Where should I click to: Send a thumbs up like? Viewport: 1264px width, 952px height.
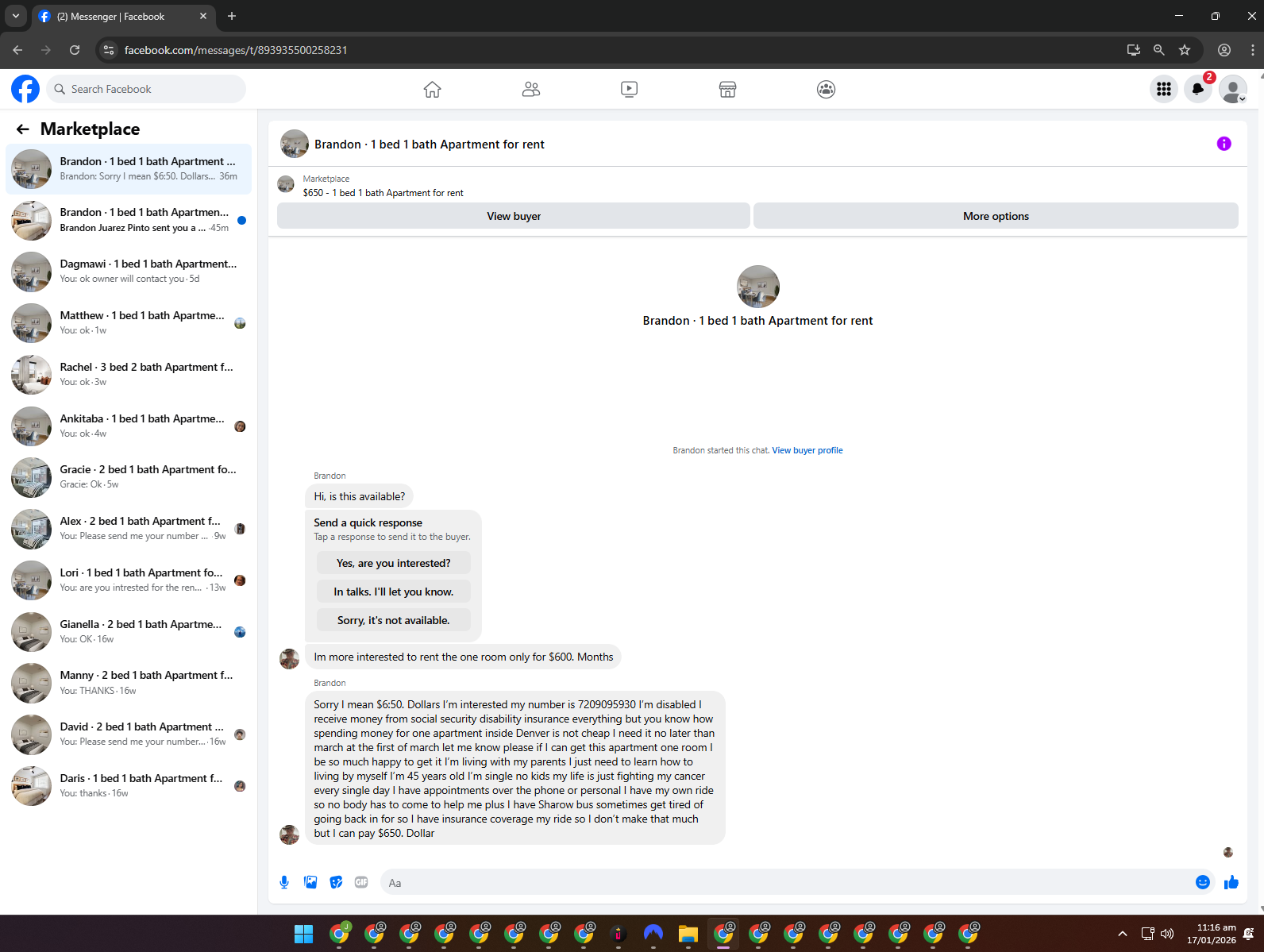tap(1231, 882)
